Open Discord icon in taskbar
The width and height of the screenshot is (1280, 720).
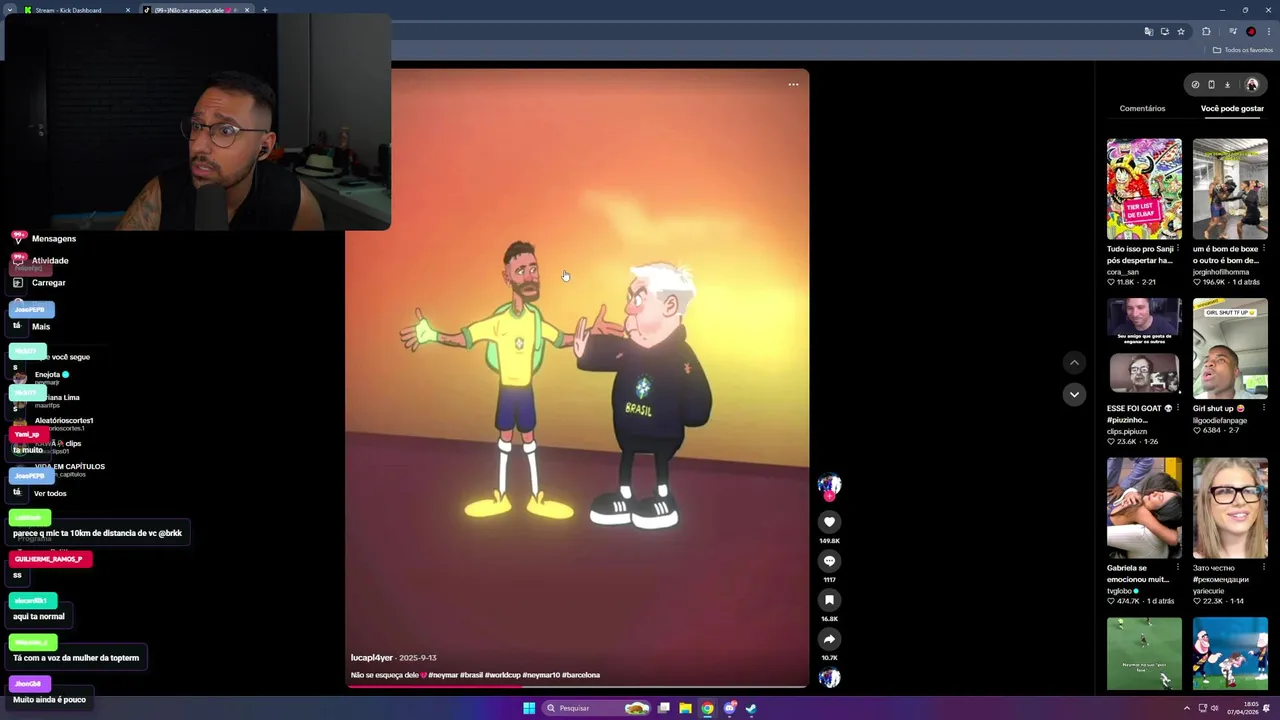click(x=730, y=708)
